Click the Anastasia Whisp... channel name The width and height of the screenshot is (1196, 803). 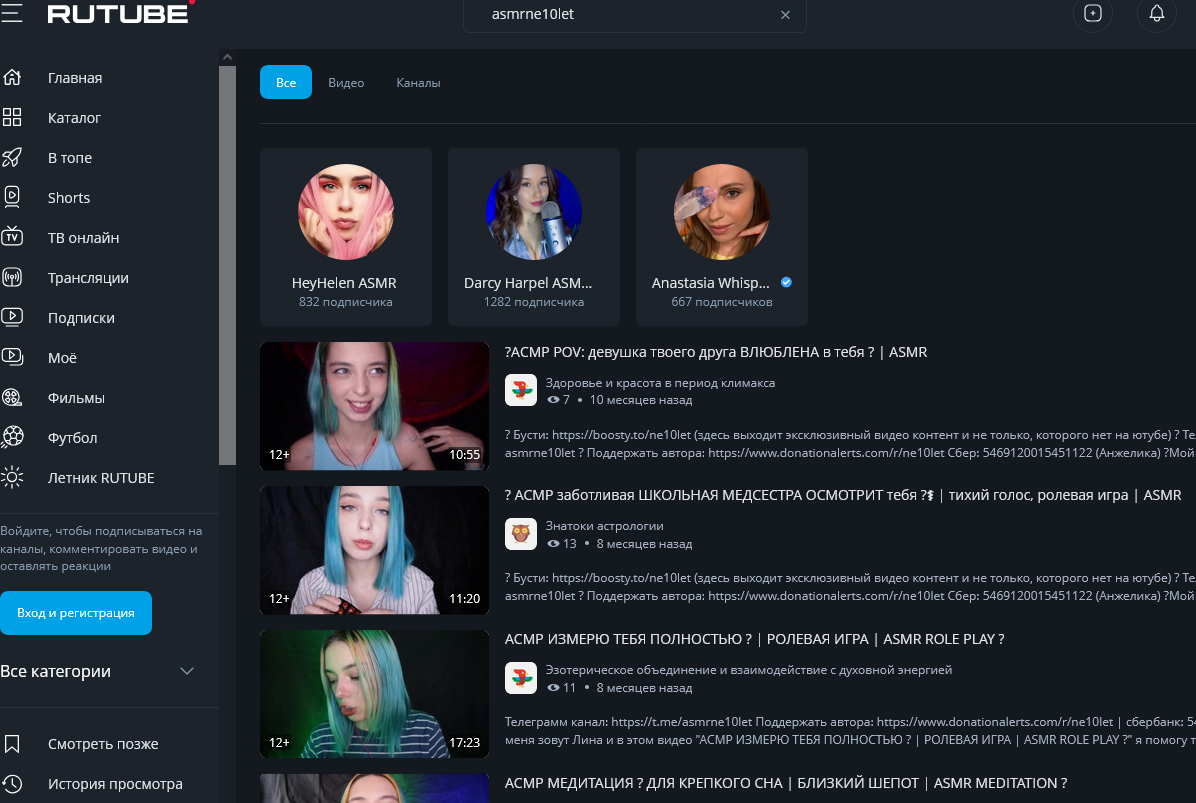tap(710, 283)
